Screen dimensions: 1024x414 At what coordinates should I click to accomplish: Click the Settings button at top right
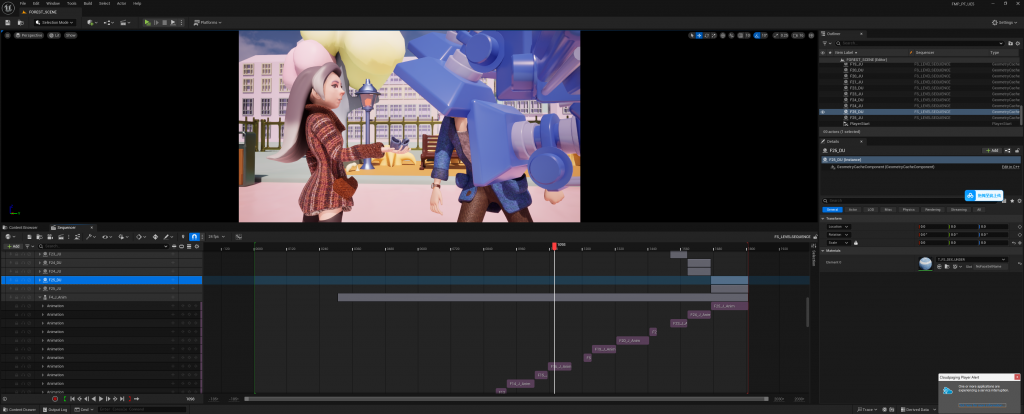1003,21
